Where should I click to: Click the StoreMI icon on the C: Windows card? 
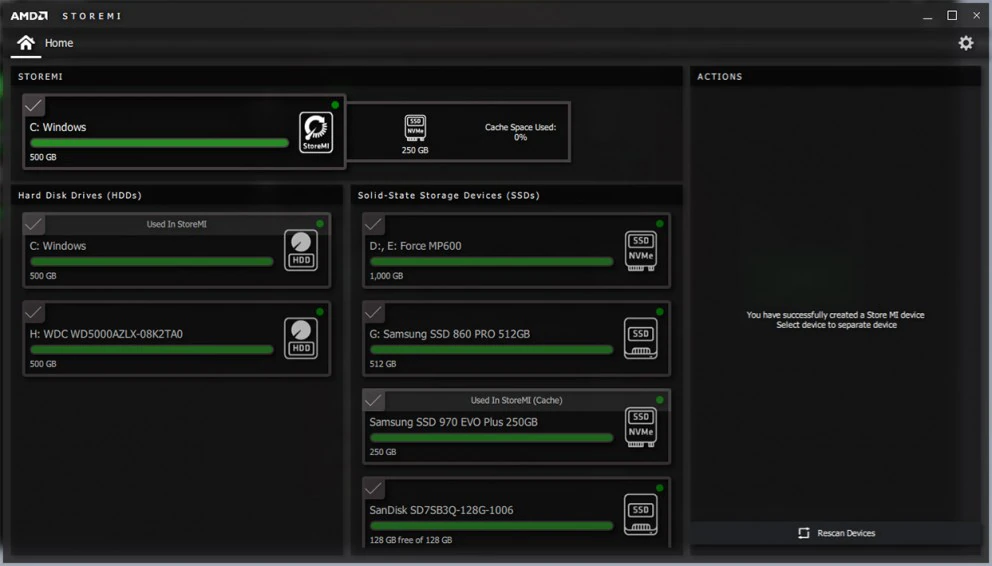pyautogui.click(x=316, y=132)
